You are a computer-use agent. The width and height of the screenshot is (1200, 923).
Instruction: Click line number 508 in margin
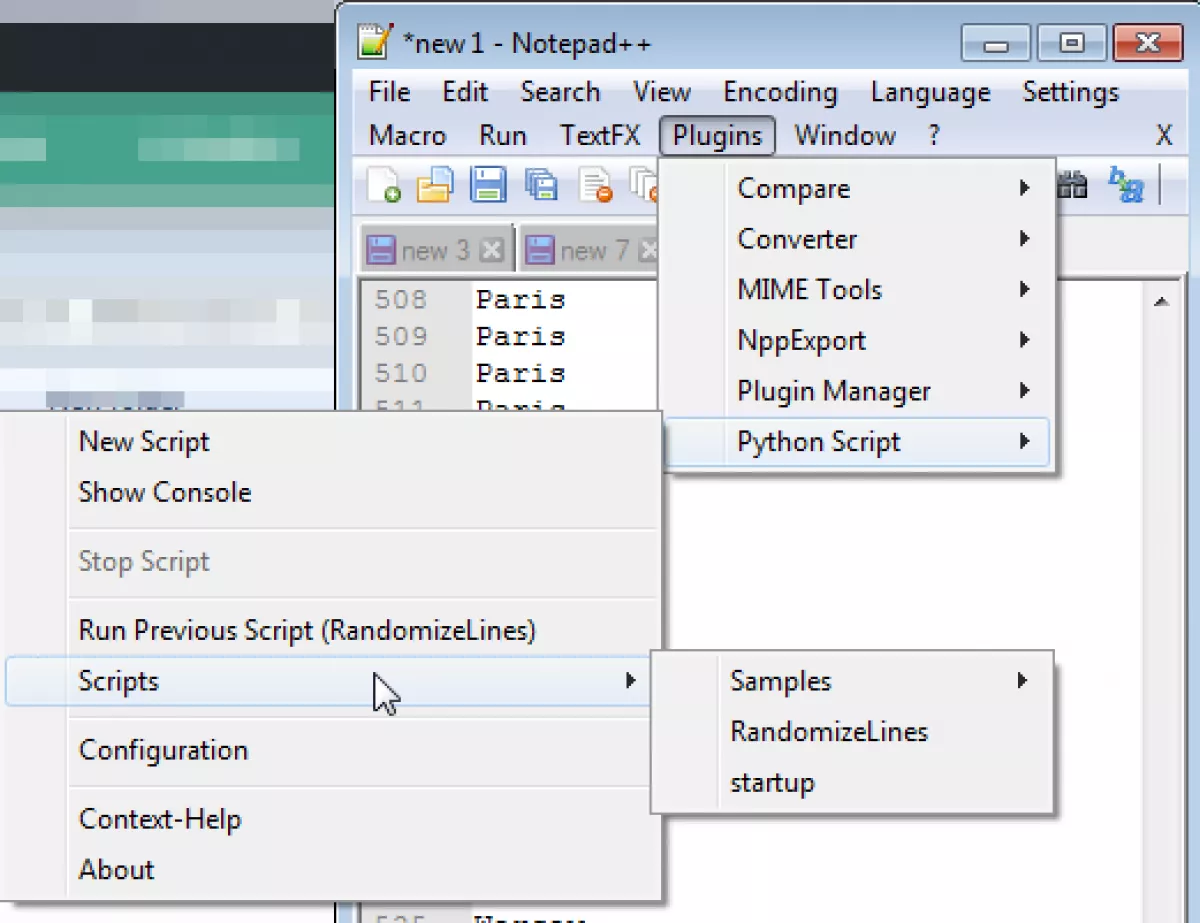point(401,299)
